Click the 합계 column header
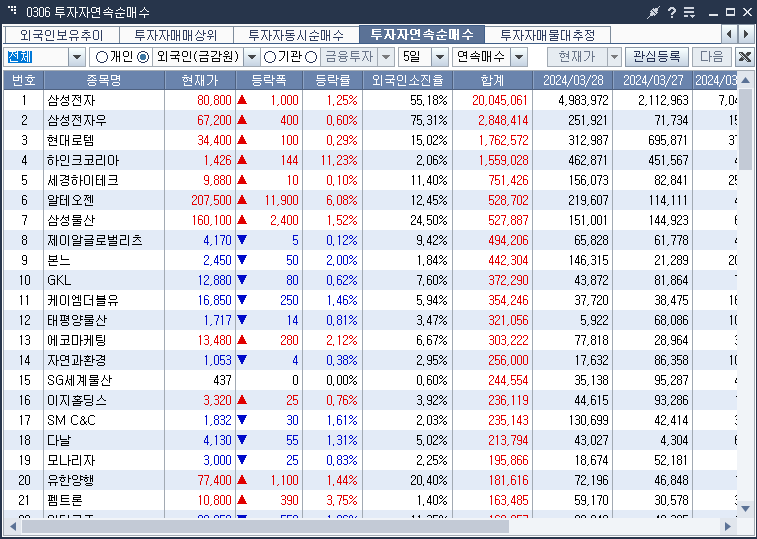This screenshot has width=757, height=539. (x=492, y=80)
